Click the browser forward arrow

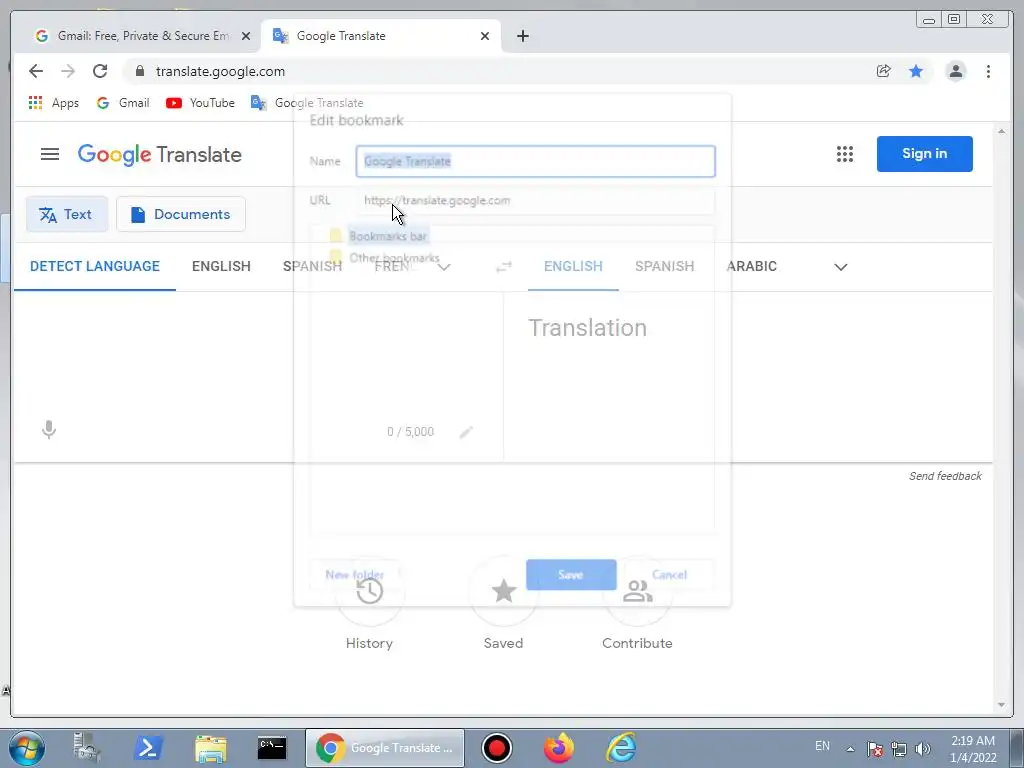pos(68,71)
